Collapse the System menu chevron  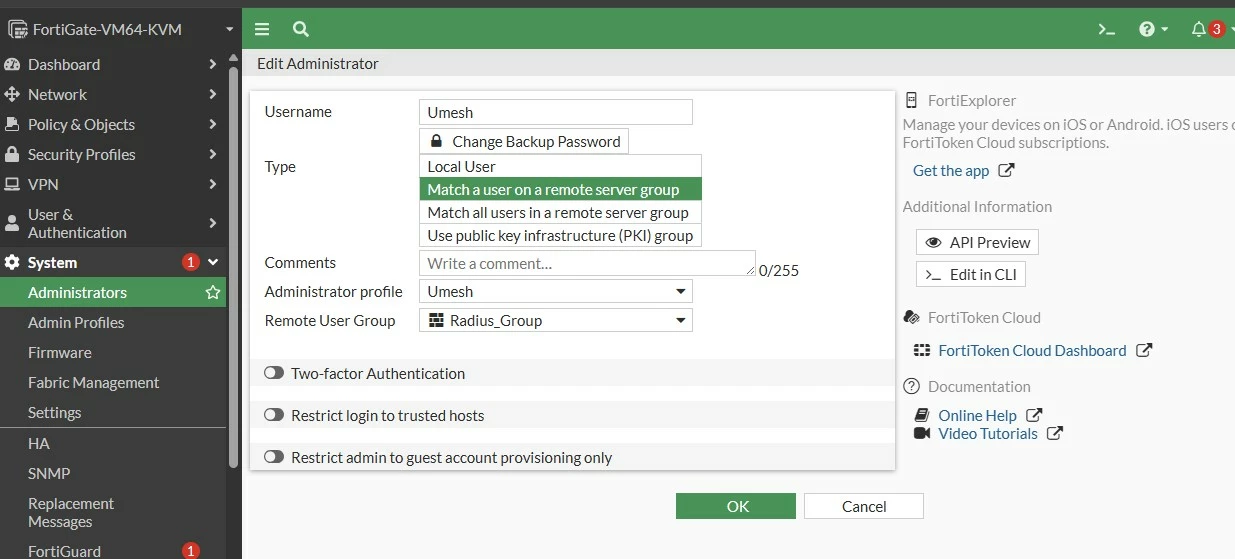212,262
